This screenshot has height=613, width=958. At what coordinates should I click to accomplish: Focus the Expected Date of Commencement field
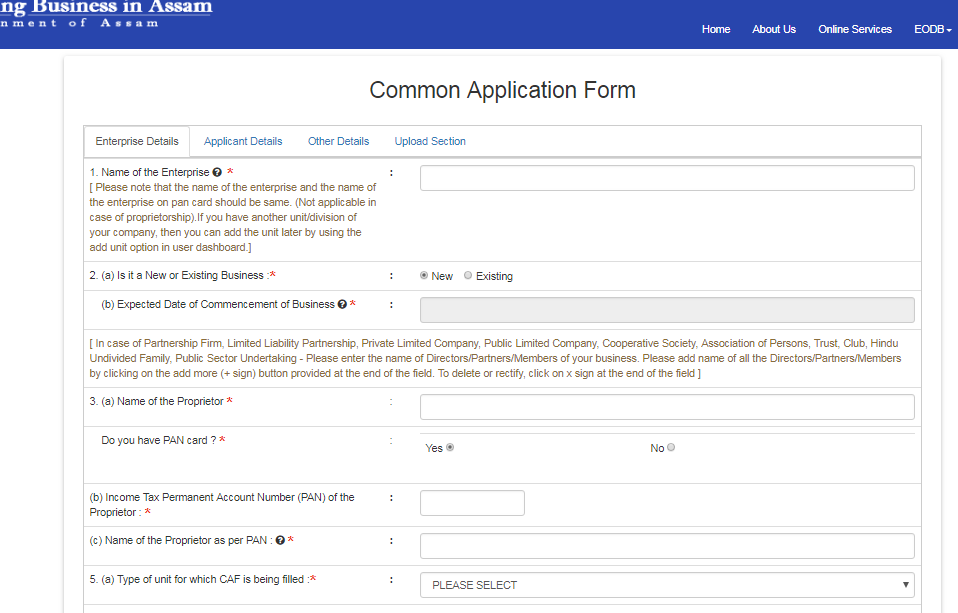pos(667,310)
